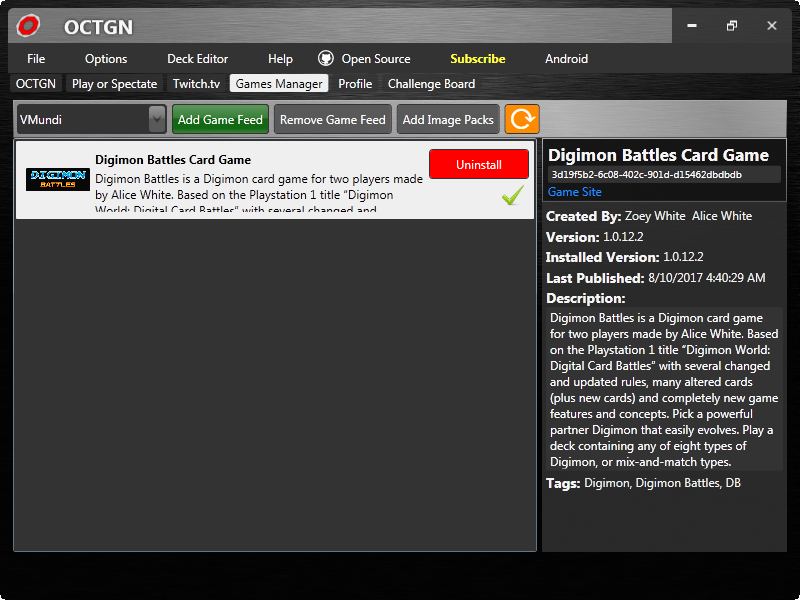Viewport: 800px width, 600px height.
Task: Open the Challenge Board tab
Action: 431,84
